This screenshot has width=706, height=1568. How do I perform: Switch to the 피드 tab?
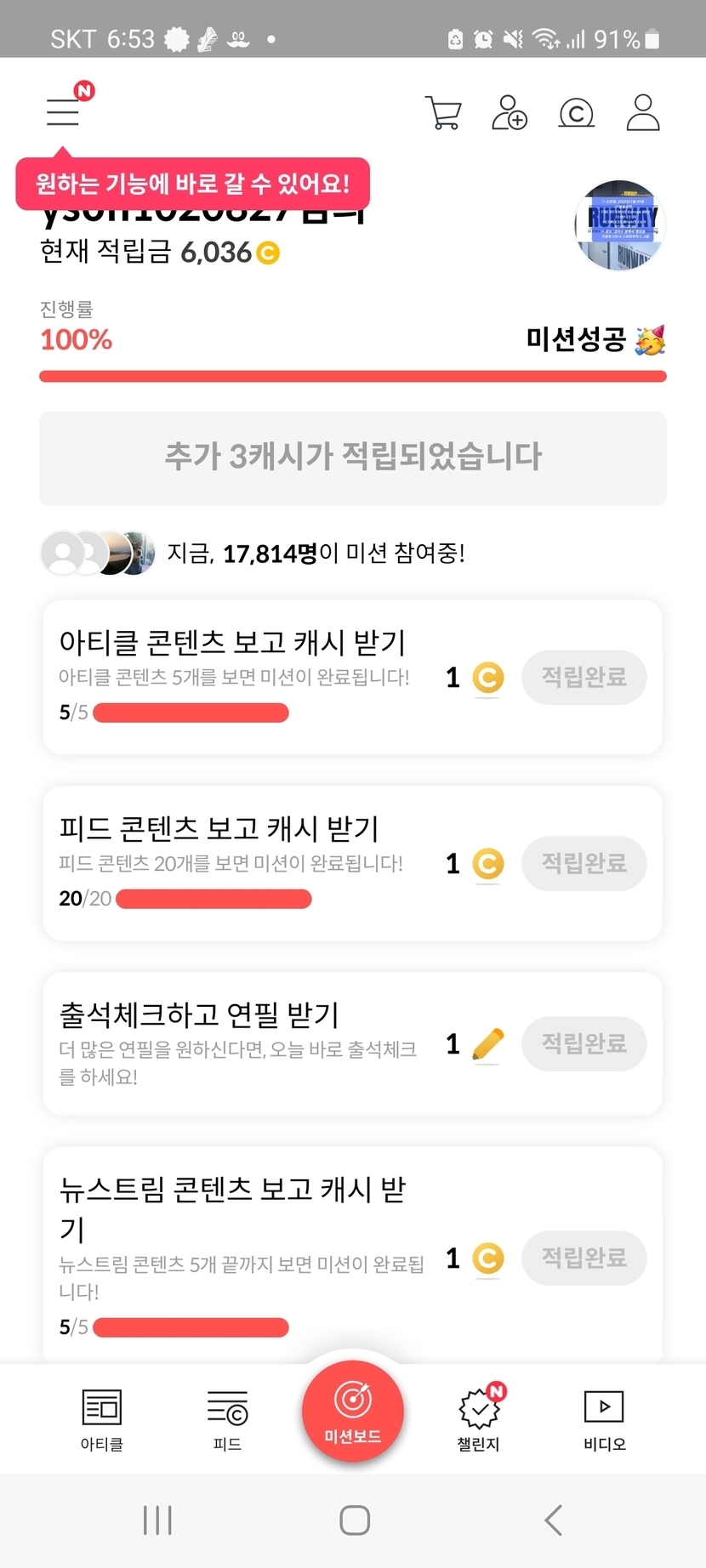pyautogui.click(x=227, y=1418)
